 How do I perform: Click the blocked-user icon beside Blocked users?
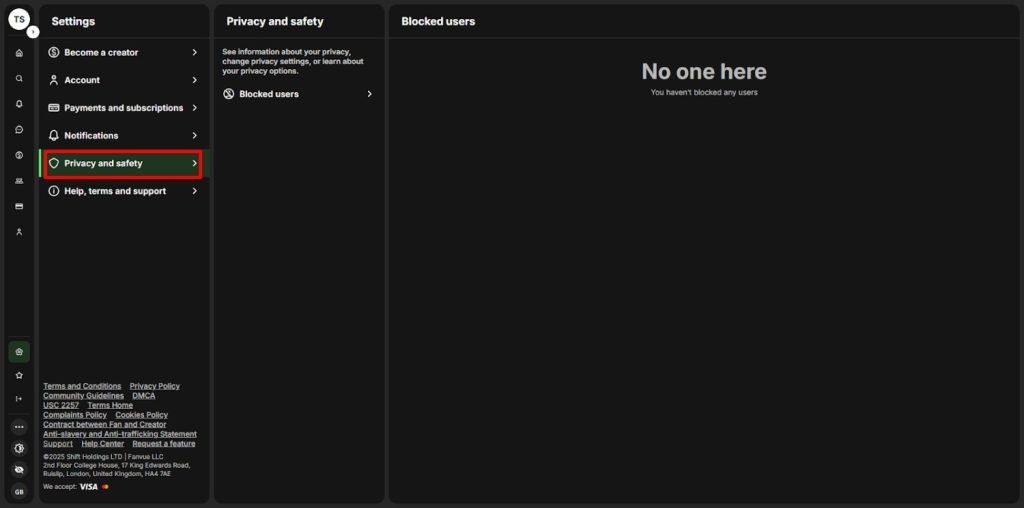click(x=229, y=94)
